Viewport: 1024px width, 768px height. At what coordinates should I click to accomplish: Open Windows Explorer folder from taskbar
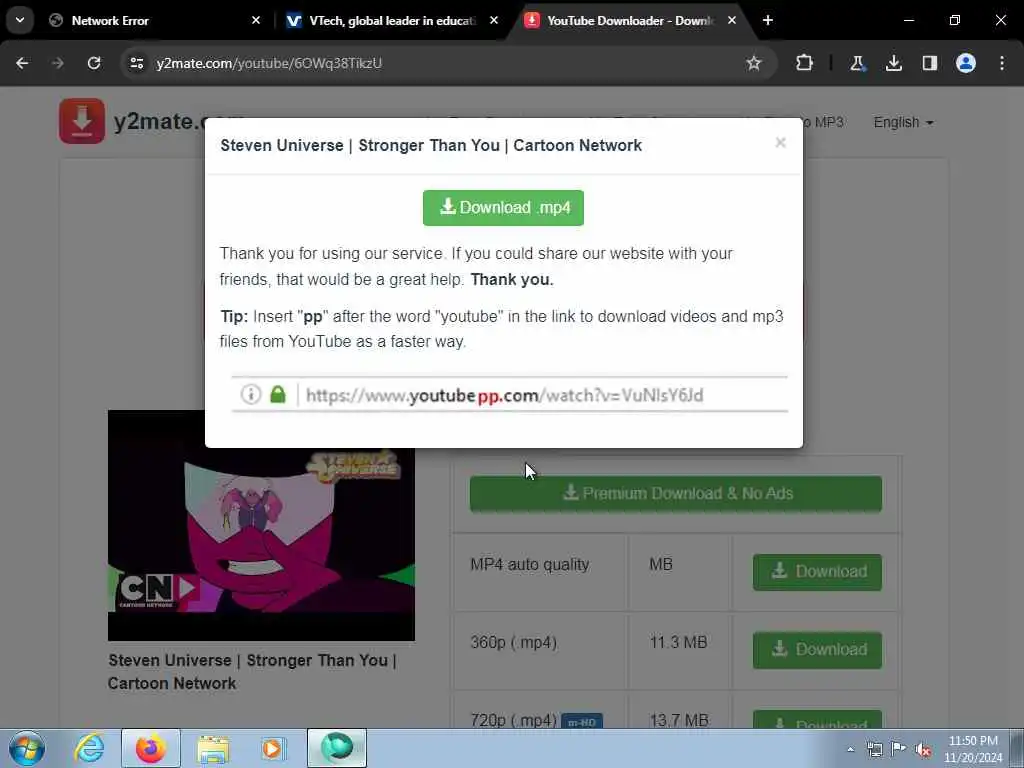point(213,748)
